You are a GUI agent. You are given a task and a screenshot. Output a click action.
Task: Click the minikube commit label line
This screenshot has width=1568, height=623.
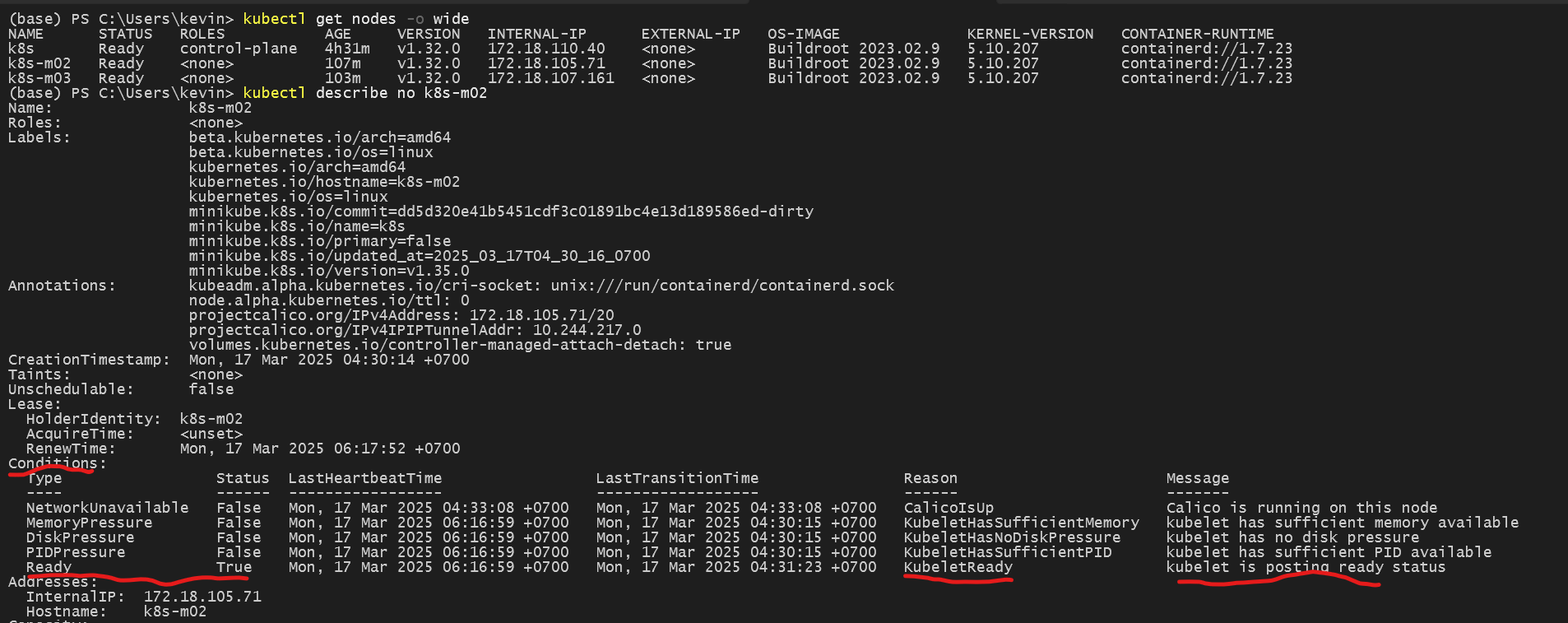[500, 212]
